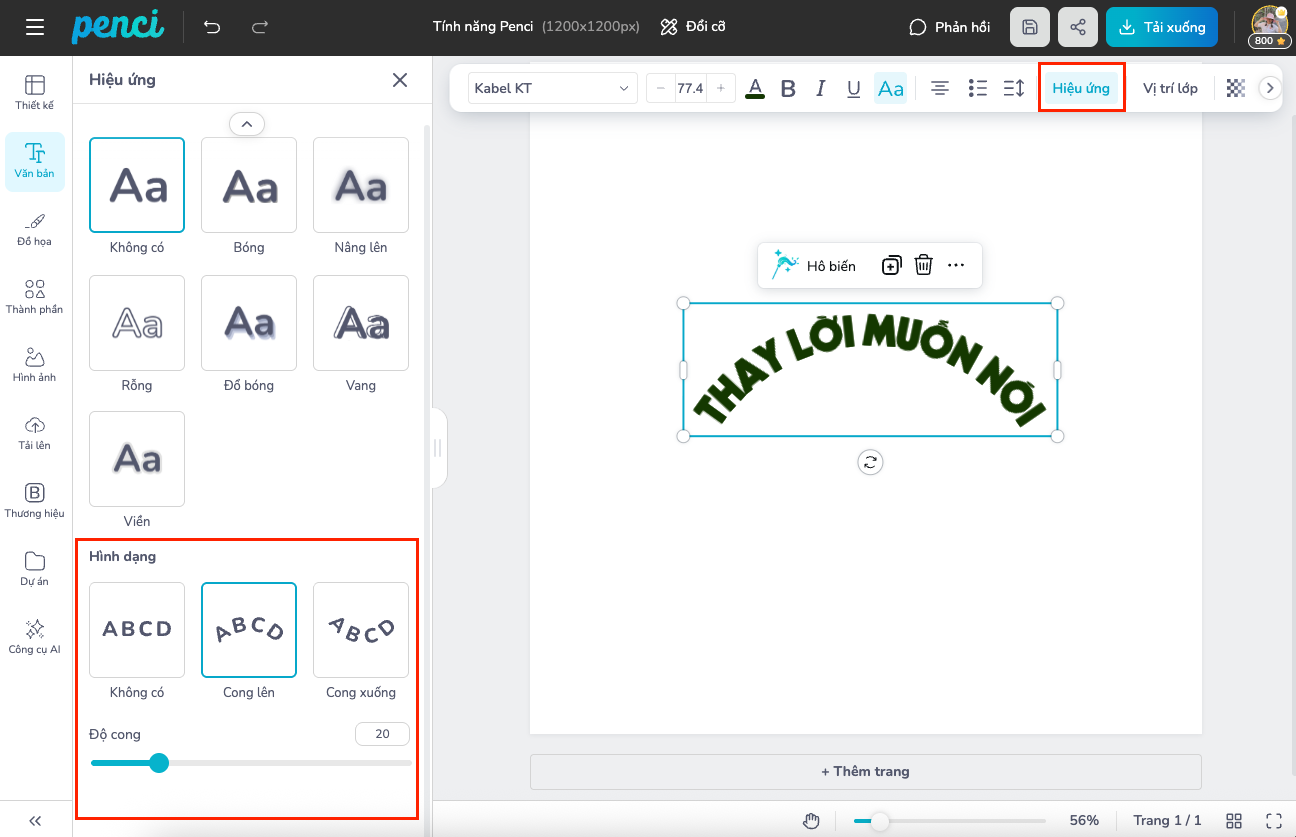The height and width of the screenshot is (837, 1296).
Task: Click the Tải xuống download button
Action: tap(1162, 27)
